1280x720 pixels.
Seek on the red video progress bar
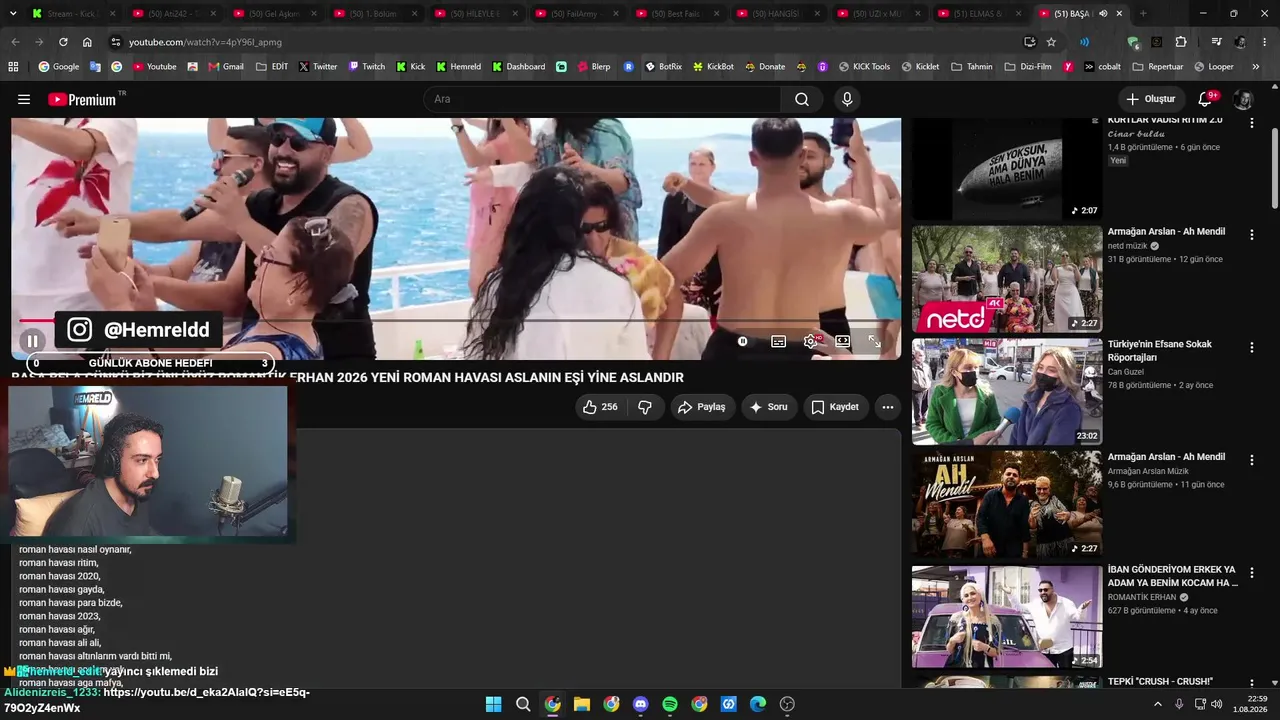pyautogui.click(x=456, y=321)
